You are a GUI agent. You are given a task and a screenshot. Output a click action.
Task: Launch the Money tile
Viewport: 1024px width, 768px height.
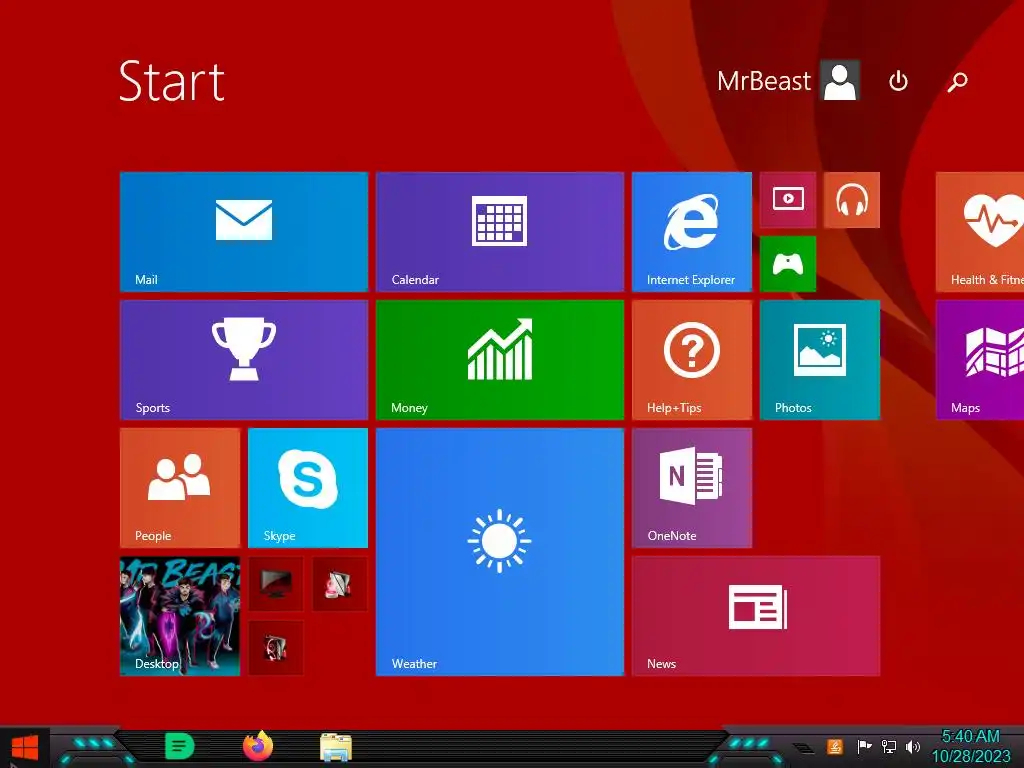500,360
